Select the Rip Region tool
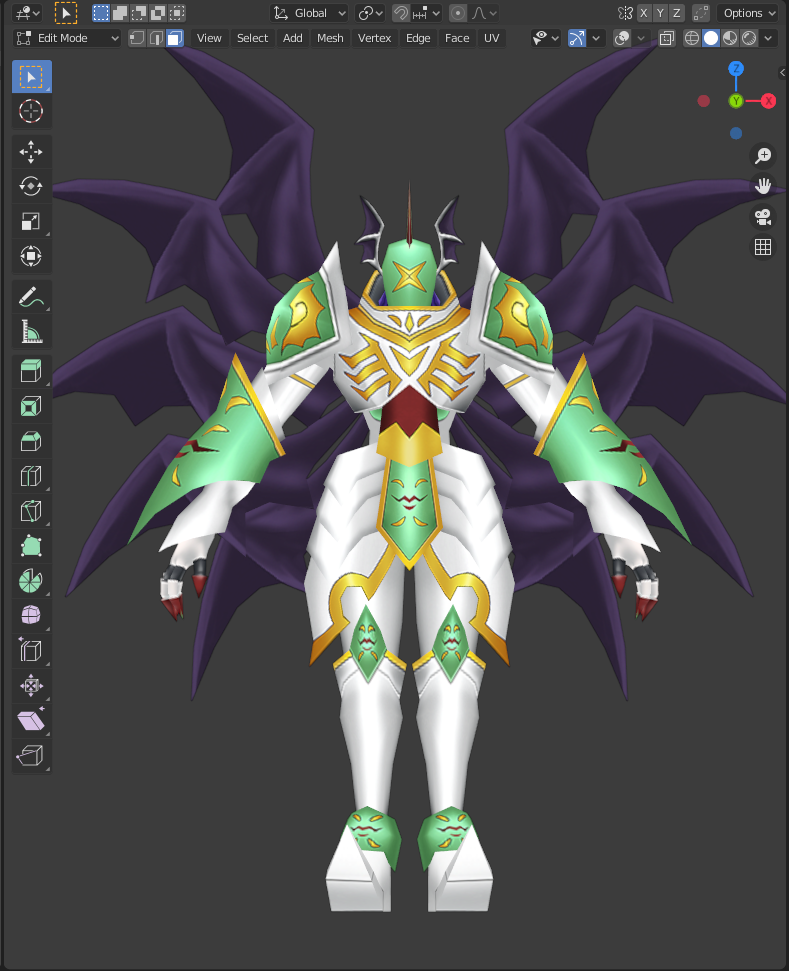This screenshot has height=971, width=789. click(31, 755)
